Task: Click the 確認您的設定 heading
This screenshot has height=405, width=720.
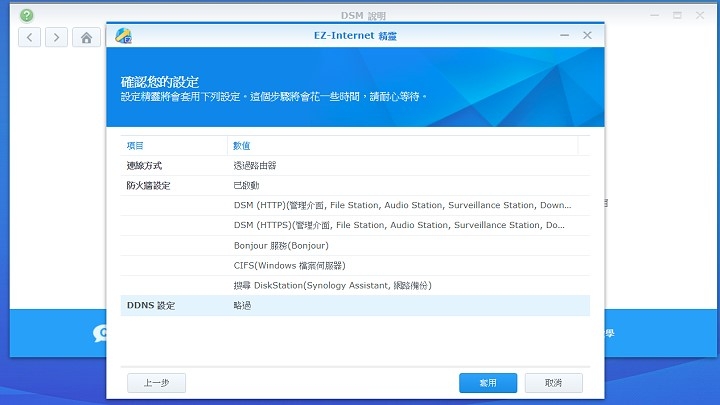Action: (x=159, y=82)
